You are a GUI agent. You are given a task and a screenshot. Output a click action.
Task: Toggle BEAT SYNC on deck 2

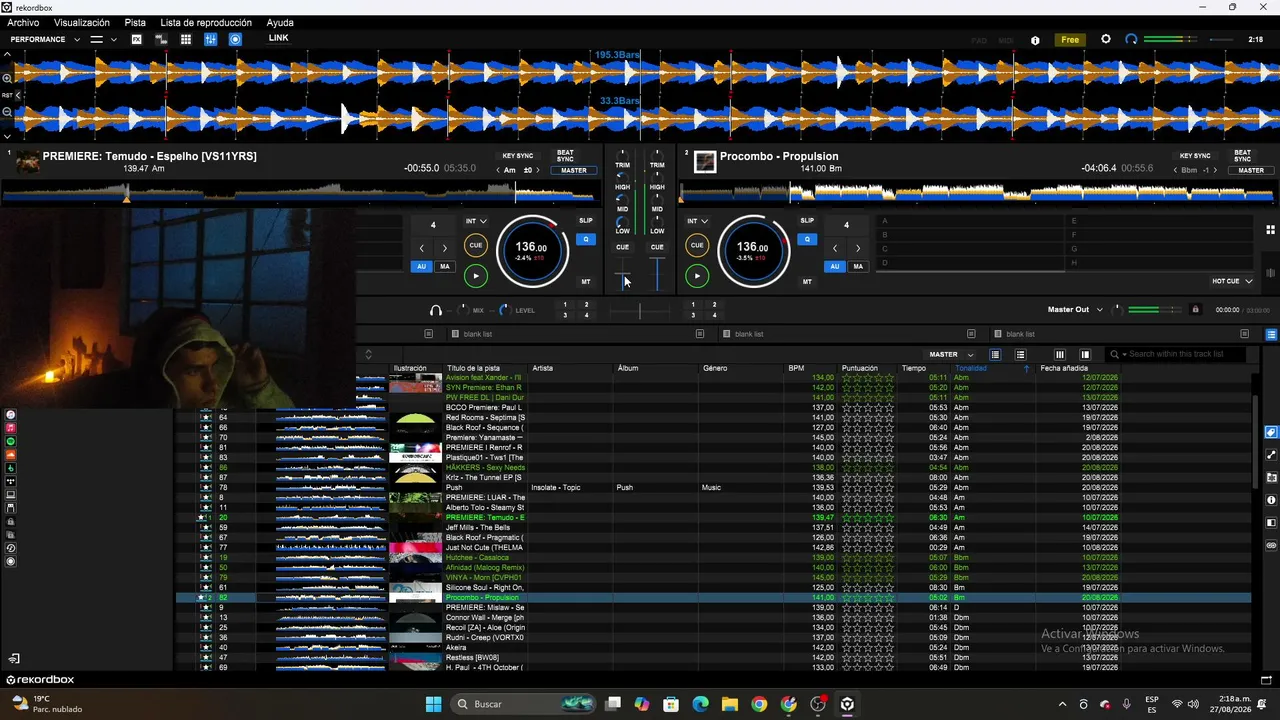point(1242,156)
